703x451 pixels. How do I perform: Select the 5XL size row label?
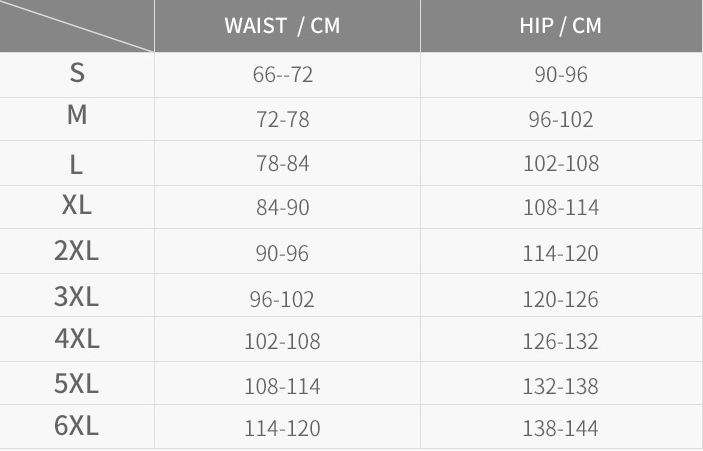(x=76, y=383)
